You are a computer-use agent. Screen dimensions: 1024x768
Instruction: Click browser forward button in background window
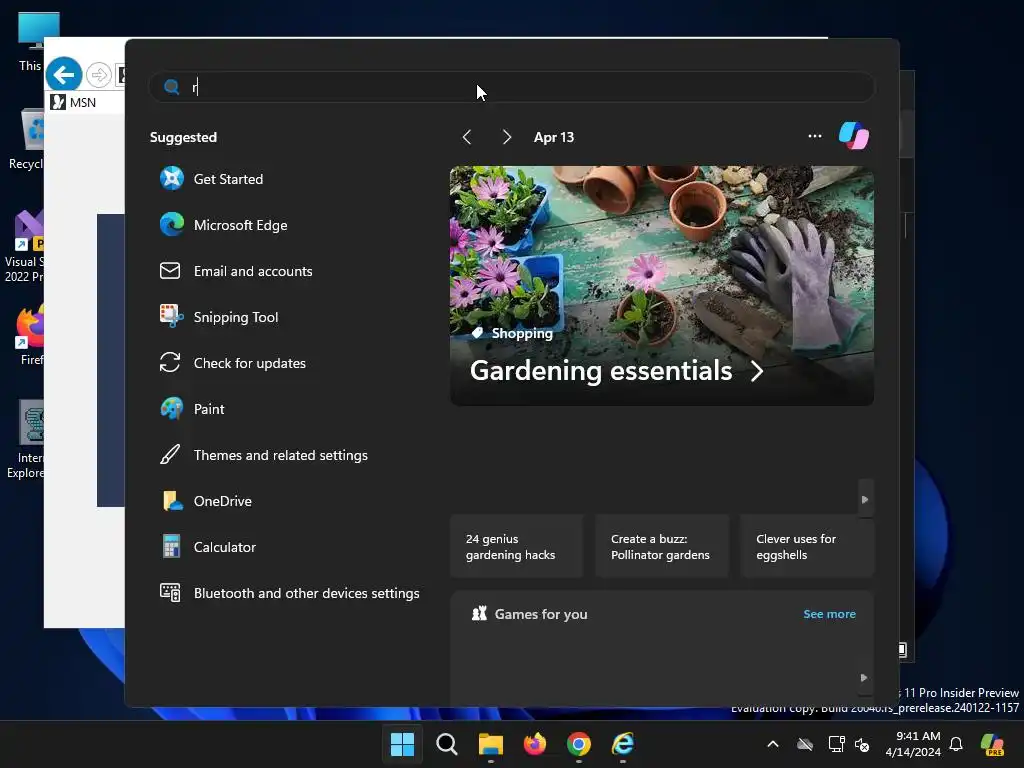point(99,75)
